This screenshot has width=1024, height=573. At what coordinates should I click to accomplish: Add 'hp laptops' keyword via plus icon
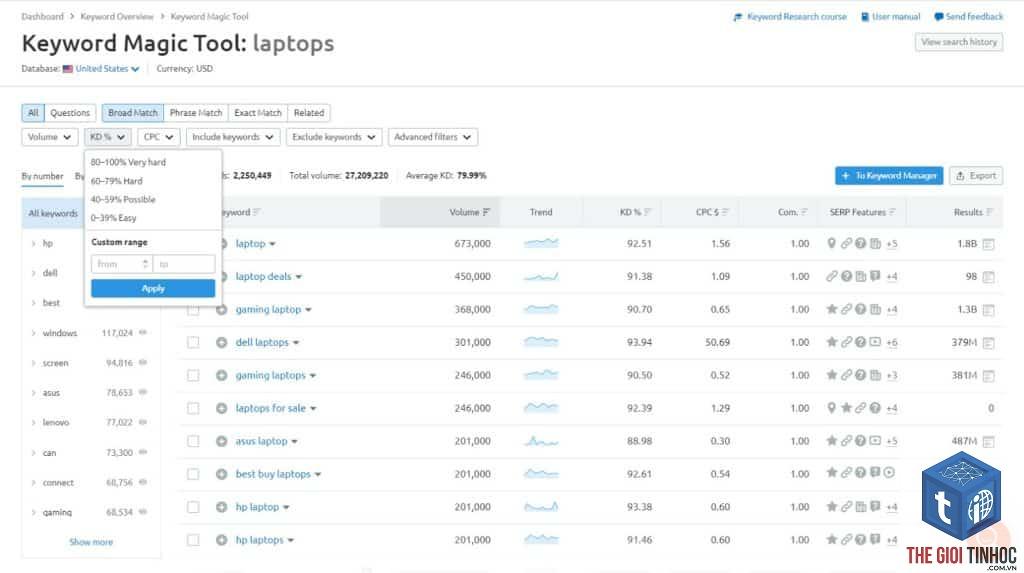pyautogui.click(x=221, y=540)
